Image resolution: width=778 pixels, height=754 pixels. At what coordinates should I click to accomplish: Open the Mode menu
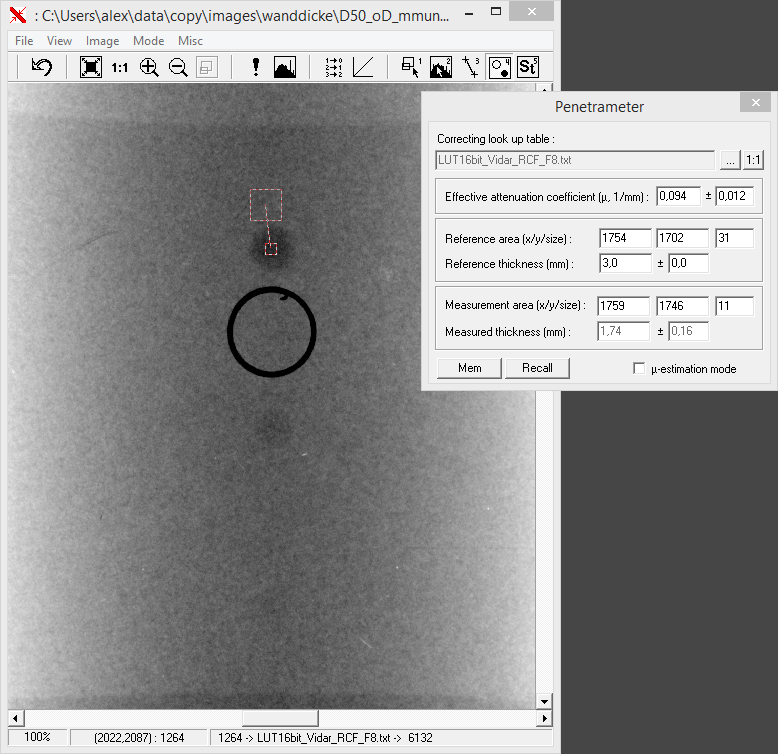pos(148,41)
